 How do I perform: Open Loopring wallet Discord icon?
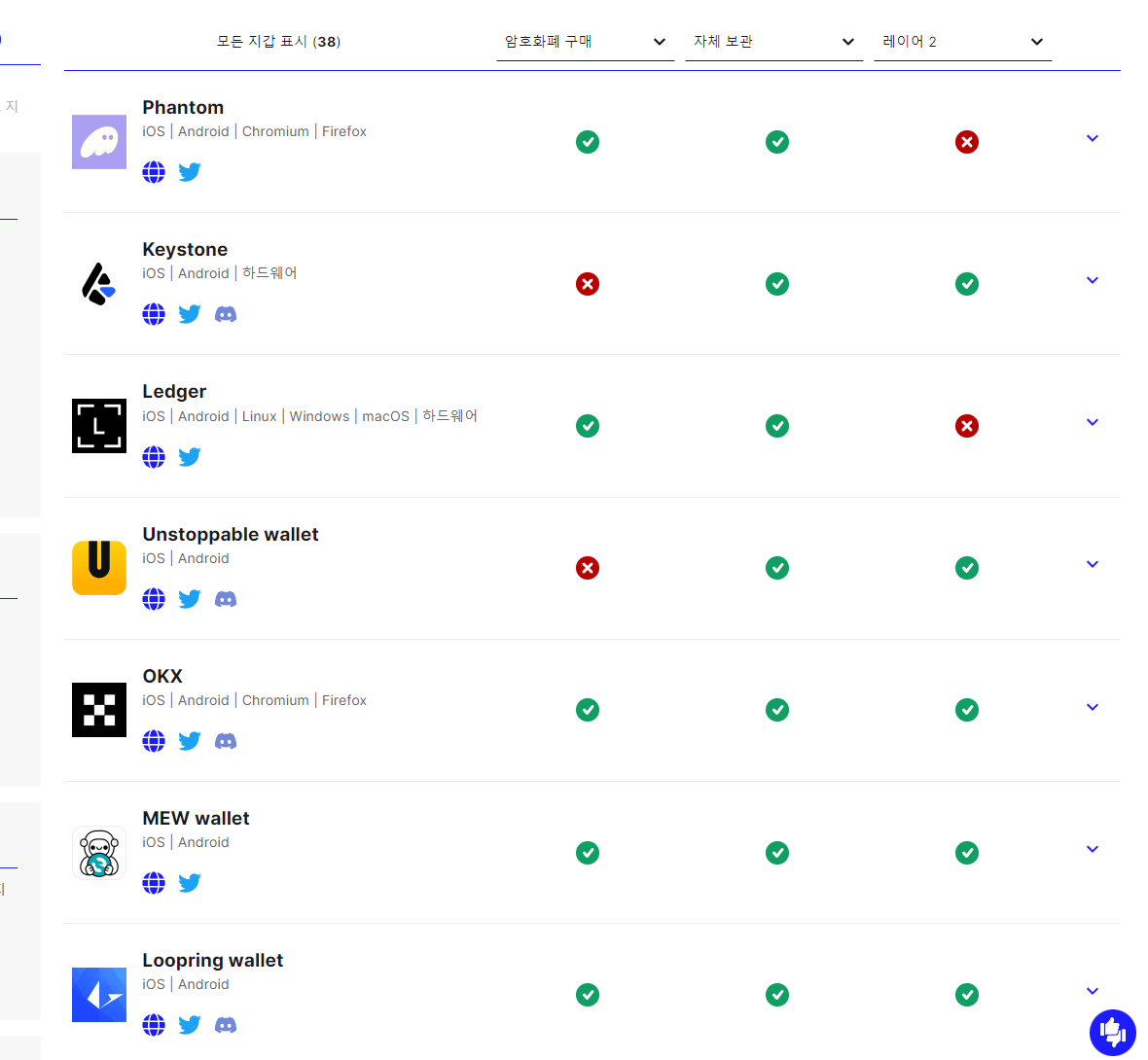tap(226, 1025)
